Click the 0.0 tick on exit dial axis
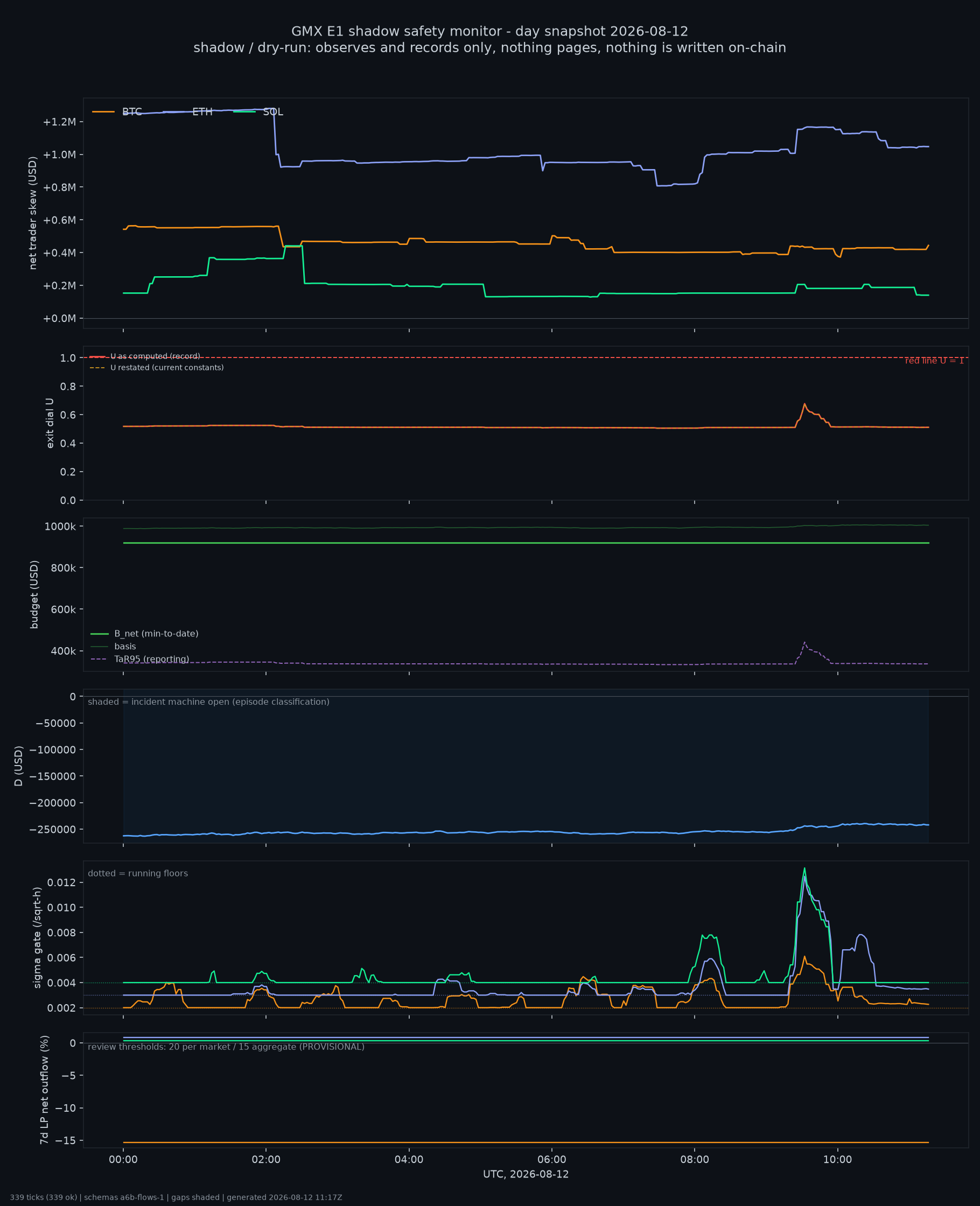980x1206 pixels. [68, 501]
